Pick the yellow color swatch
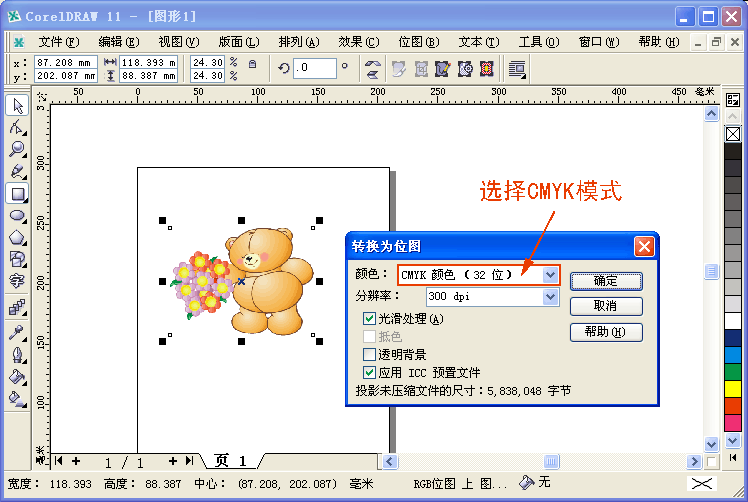 pos(733,389)
